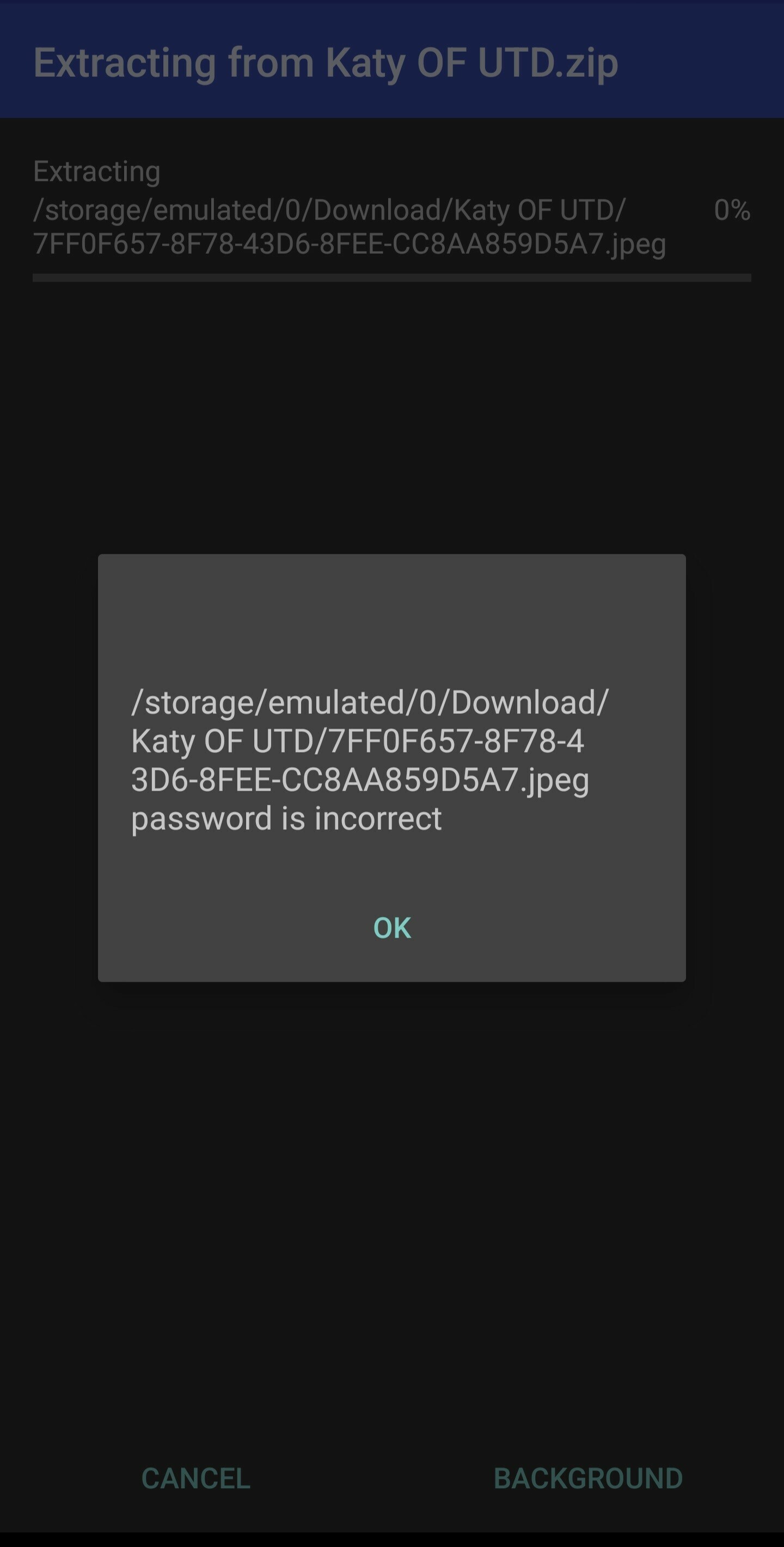Dismiss the error with OK
The image size is (784, 1547).
392,928
